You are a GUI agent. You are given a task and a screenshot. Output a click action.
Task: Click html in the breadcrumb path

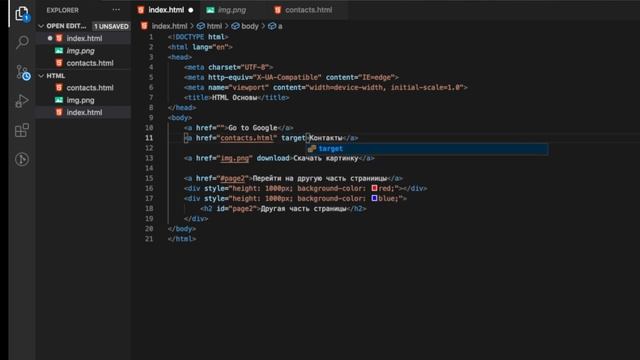[x=214, y=26]
